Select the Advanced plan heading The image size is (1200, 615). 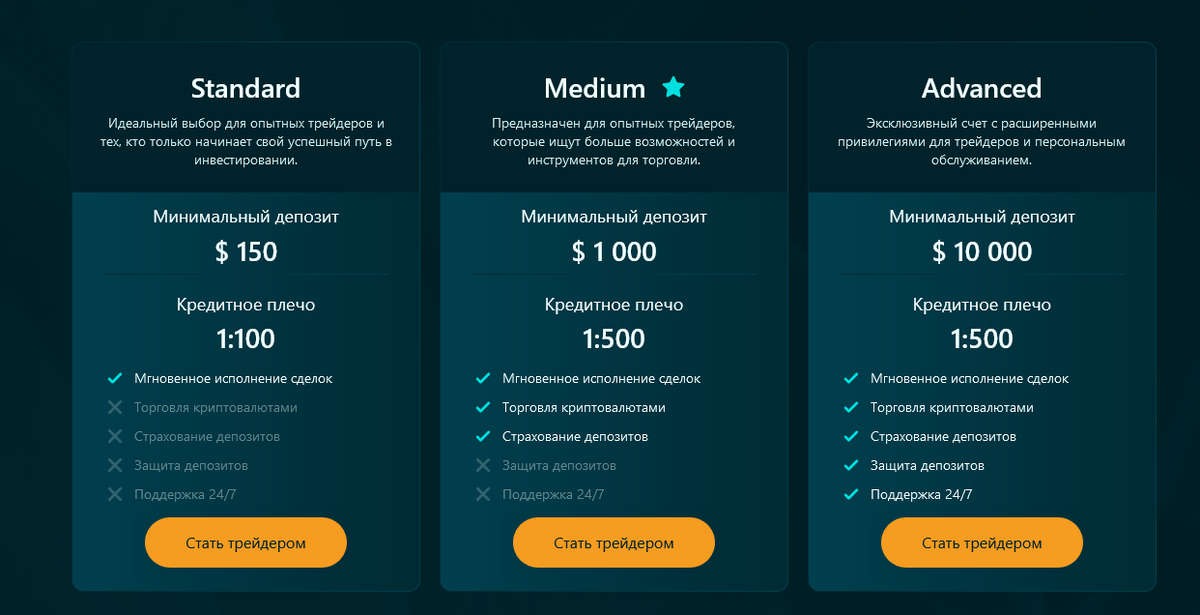(981, 88)
